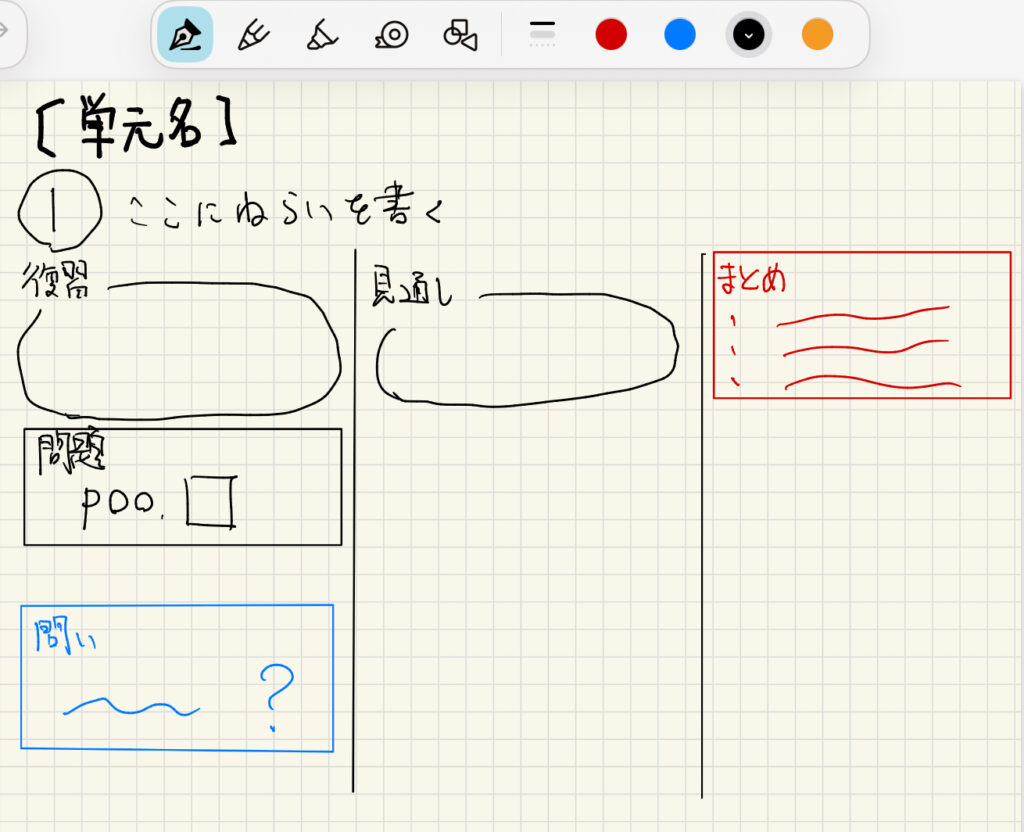1024x832 pixels.
Task: Tap the blue 問い heading
Action: point(65,637)
